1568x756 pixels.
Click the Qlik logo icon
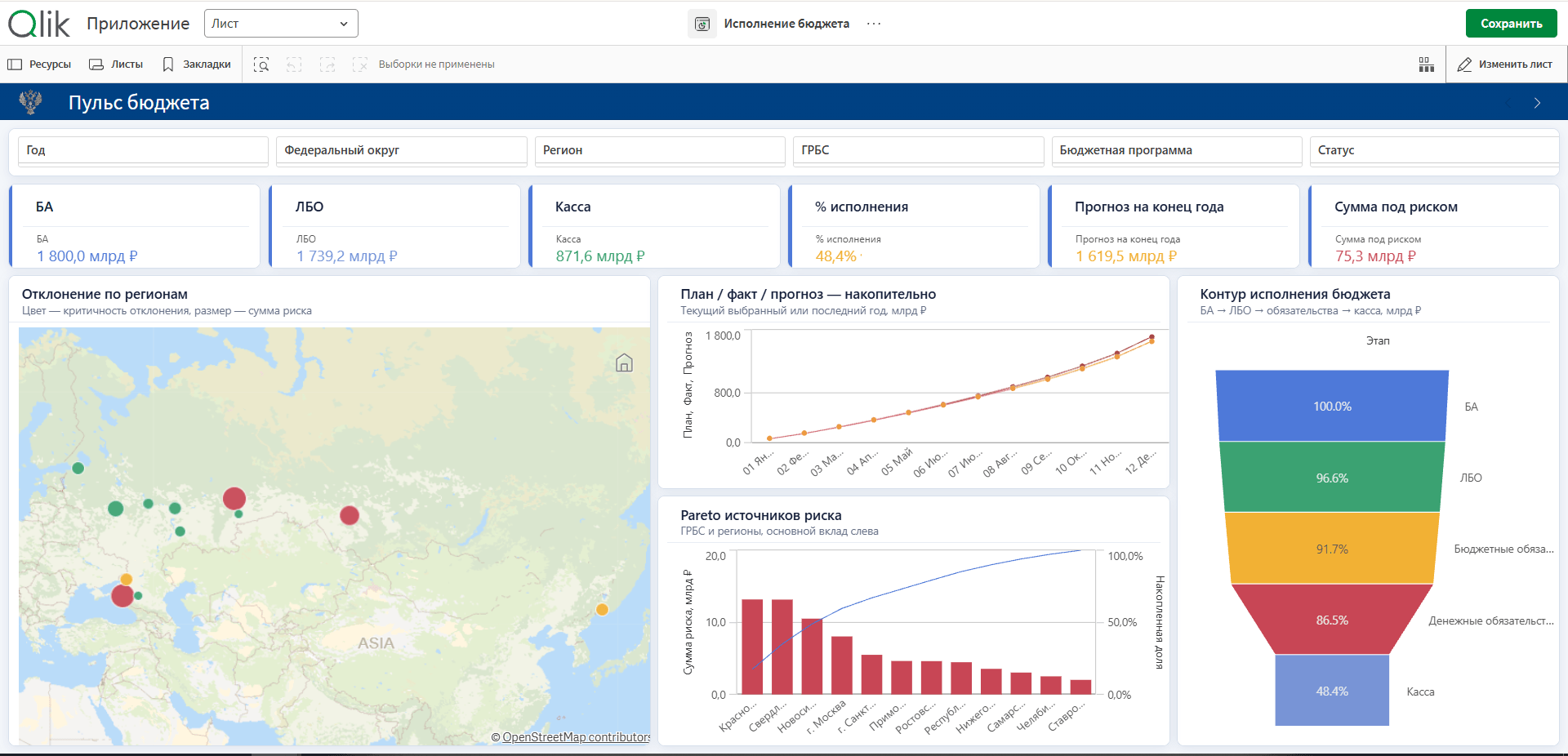pos(39,24)
